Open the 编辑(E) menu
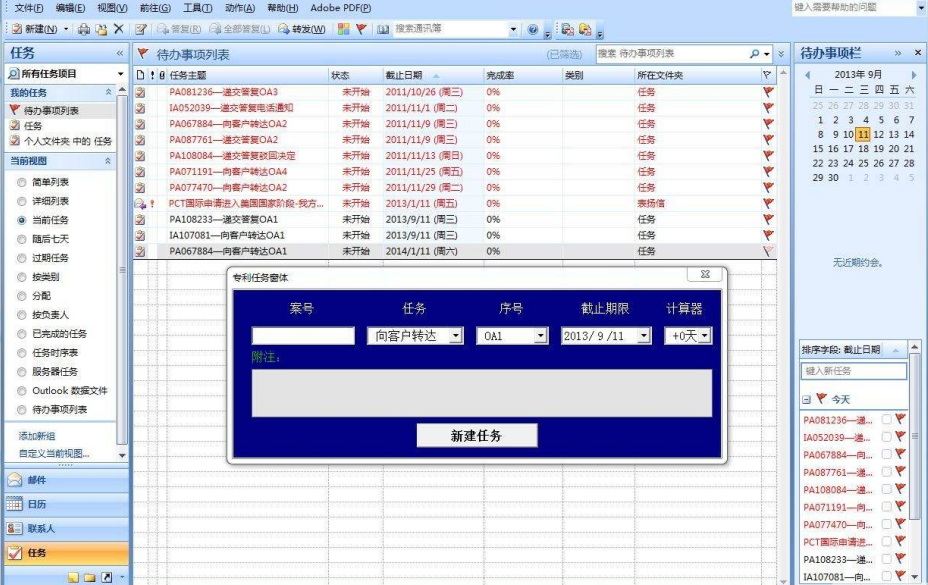928x585 pixels. coord(70,8)
